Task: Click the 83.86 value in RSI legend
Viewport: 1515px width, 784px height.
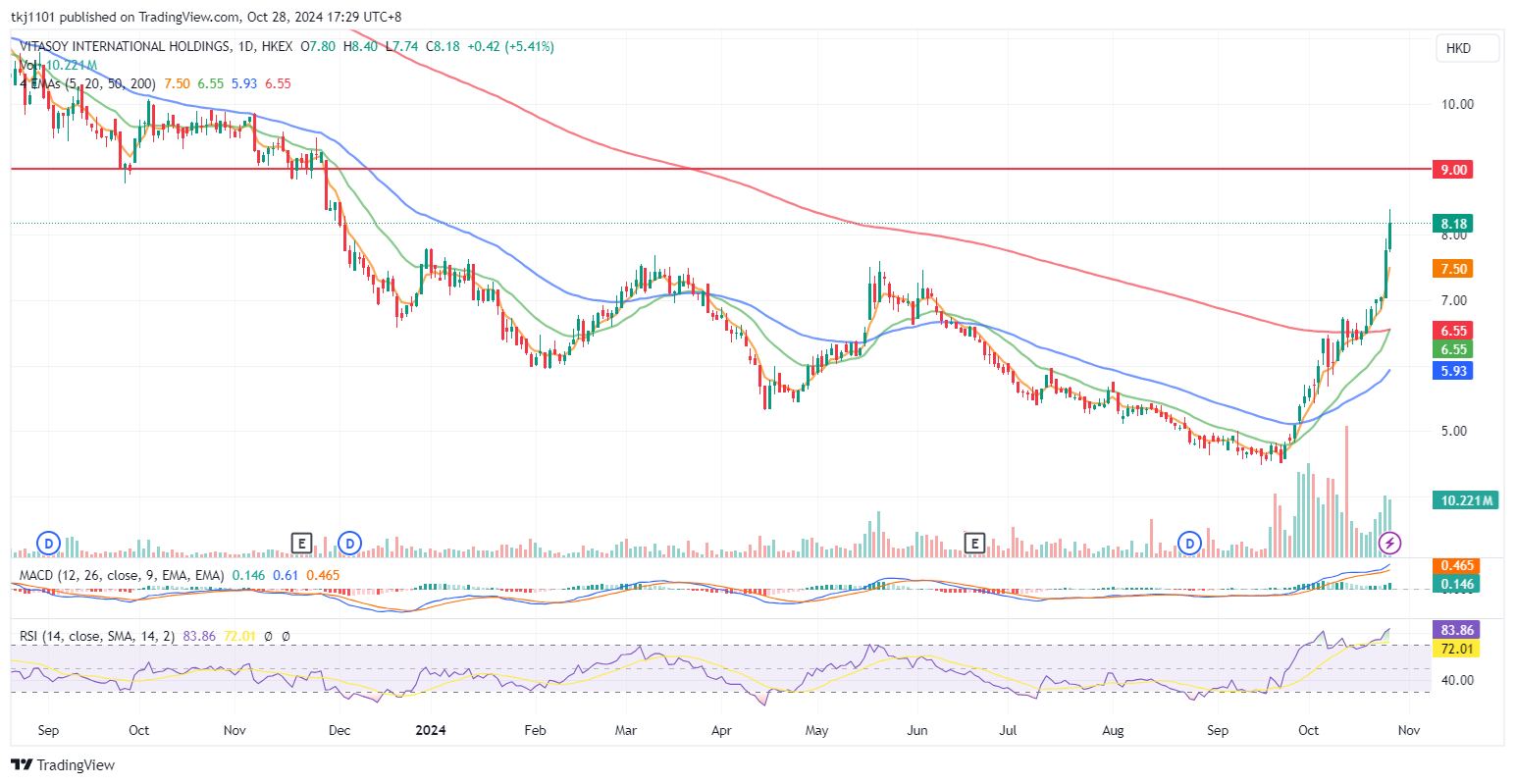Action: 200,636
